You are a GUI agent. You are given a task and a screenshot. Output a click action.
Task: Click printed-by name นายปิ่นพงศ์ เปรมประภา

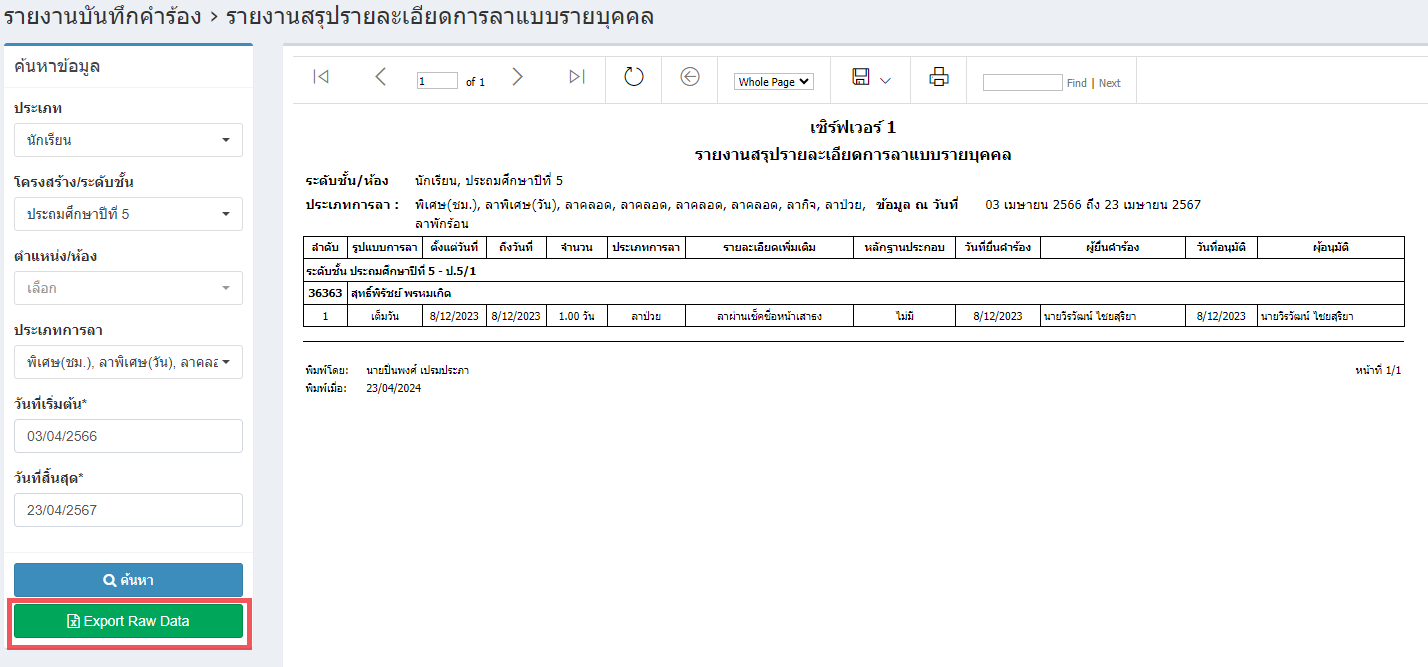point(417,370)
